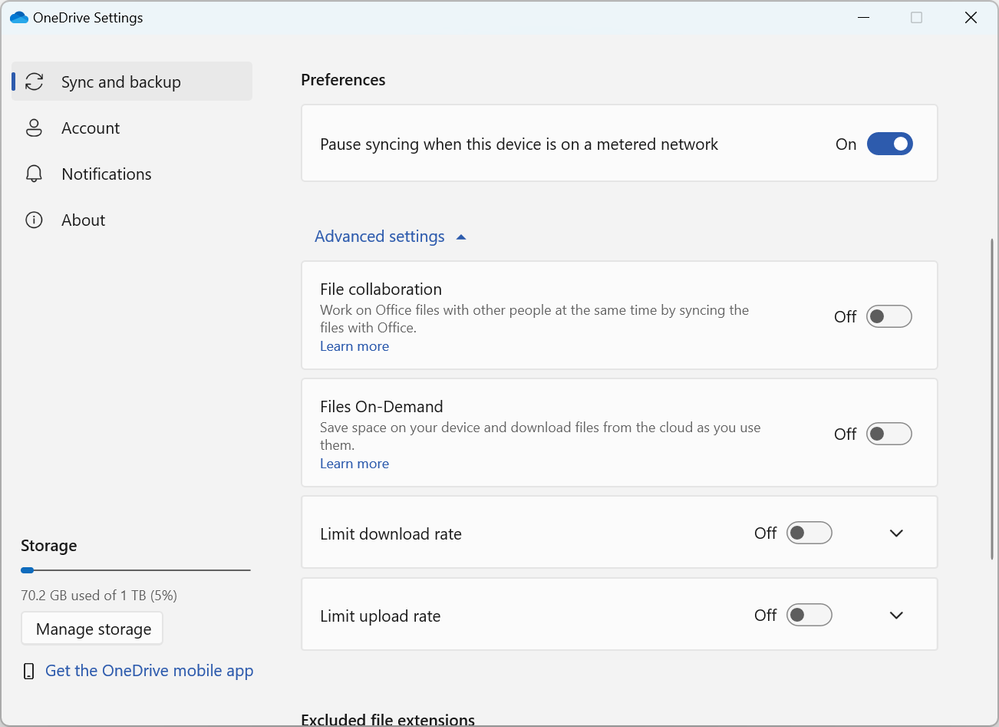Click the phone icon beside mobile app link
This screenshot has height=727, width=999.
(29, 671)
